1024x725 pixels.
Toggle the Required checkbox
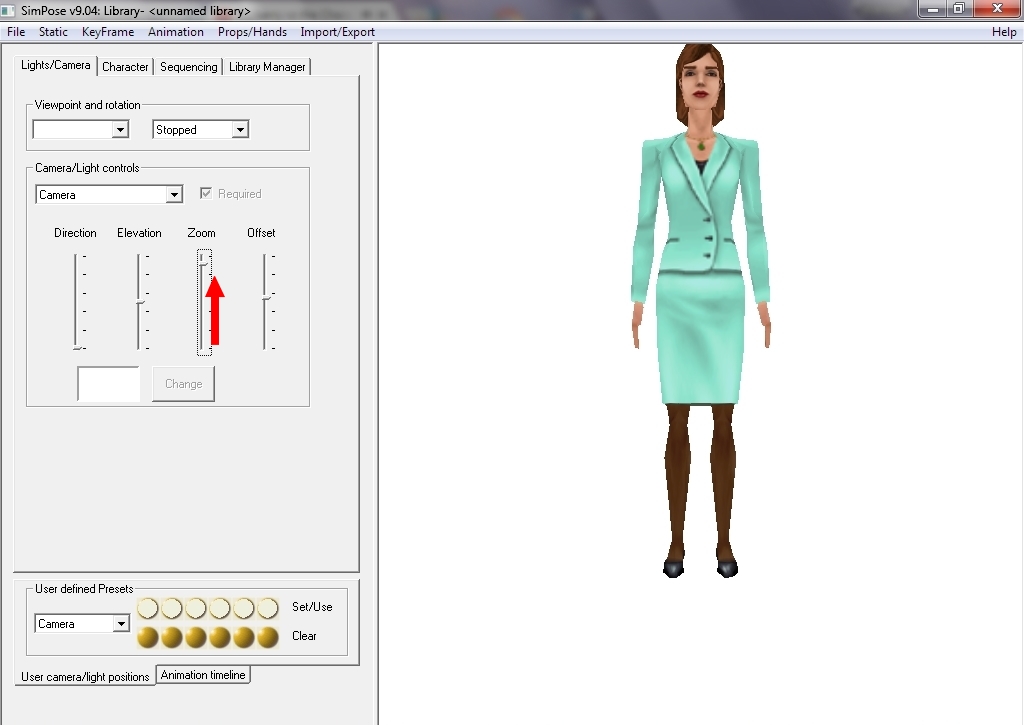click(207, 194)
